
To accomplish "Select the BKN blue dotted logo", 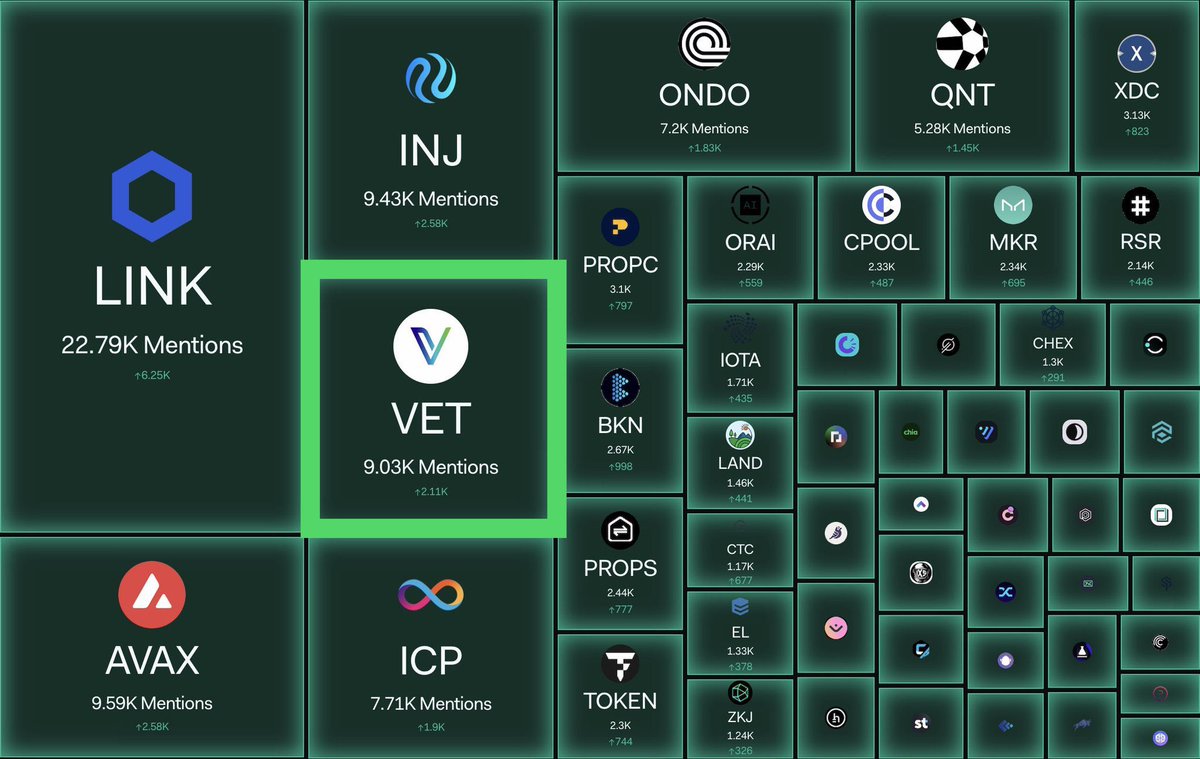I will (620, 389).
